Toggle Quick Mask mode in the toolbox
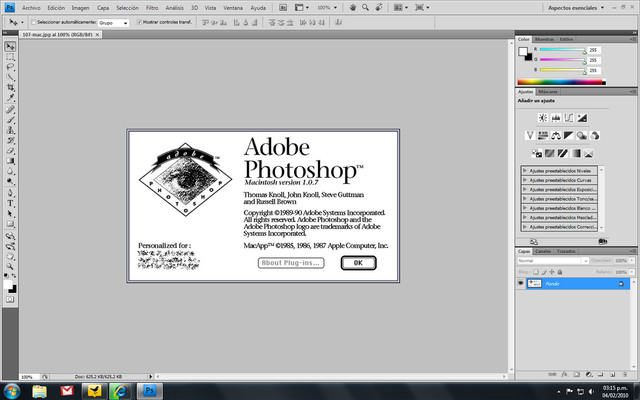Image resolution: width=640 pixels, height=400 pixels. pyautogui.click(x=10, y=300)
